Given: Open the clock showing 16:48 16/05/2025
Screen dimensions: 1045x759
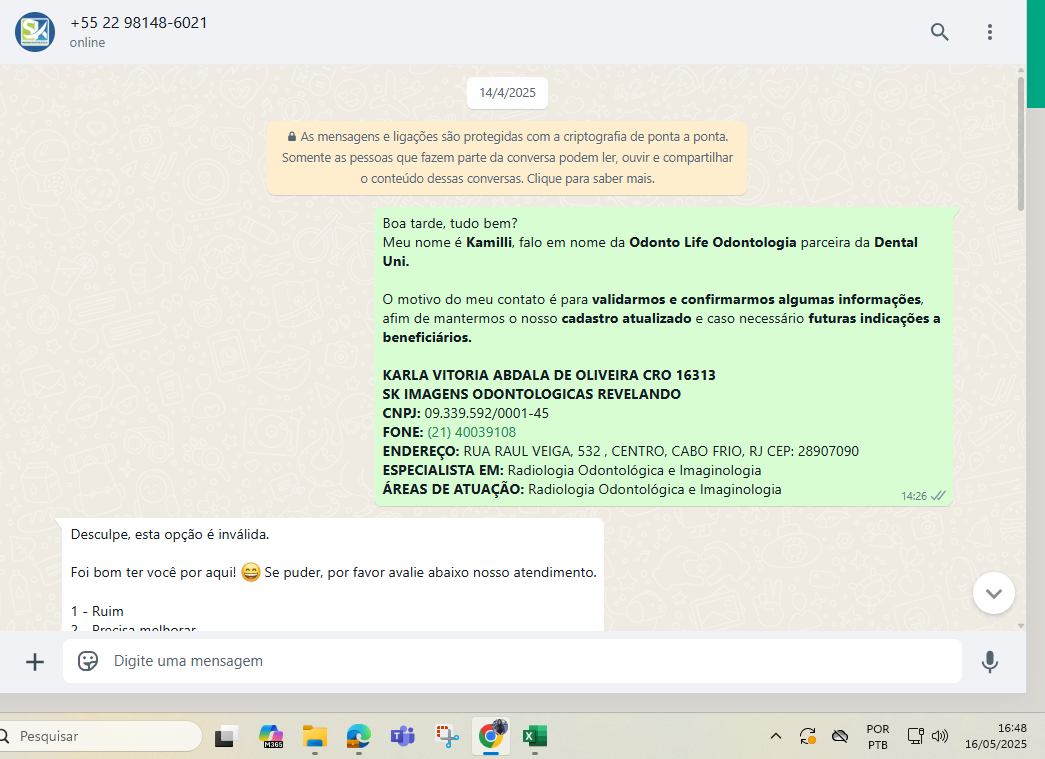Looking at the screenshot, I should (x=996, y=736).
